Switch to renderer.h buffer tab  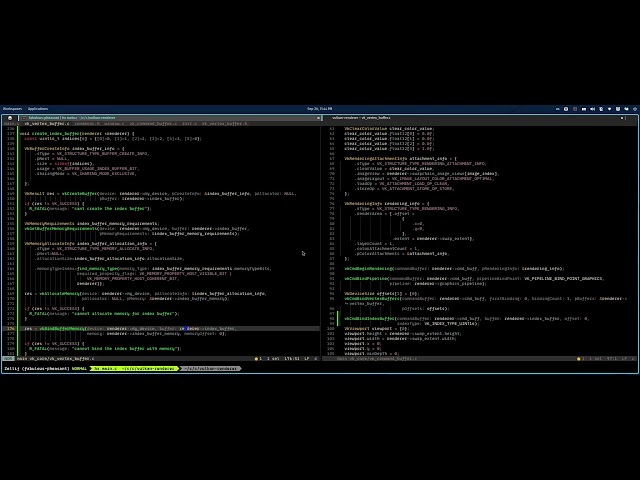click(87, 123)
